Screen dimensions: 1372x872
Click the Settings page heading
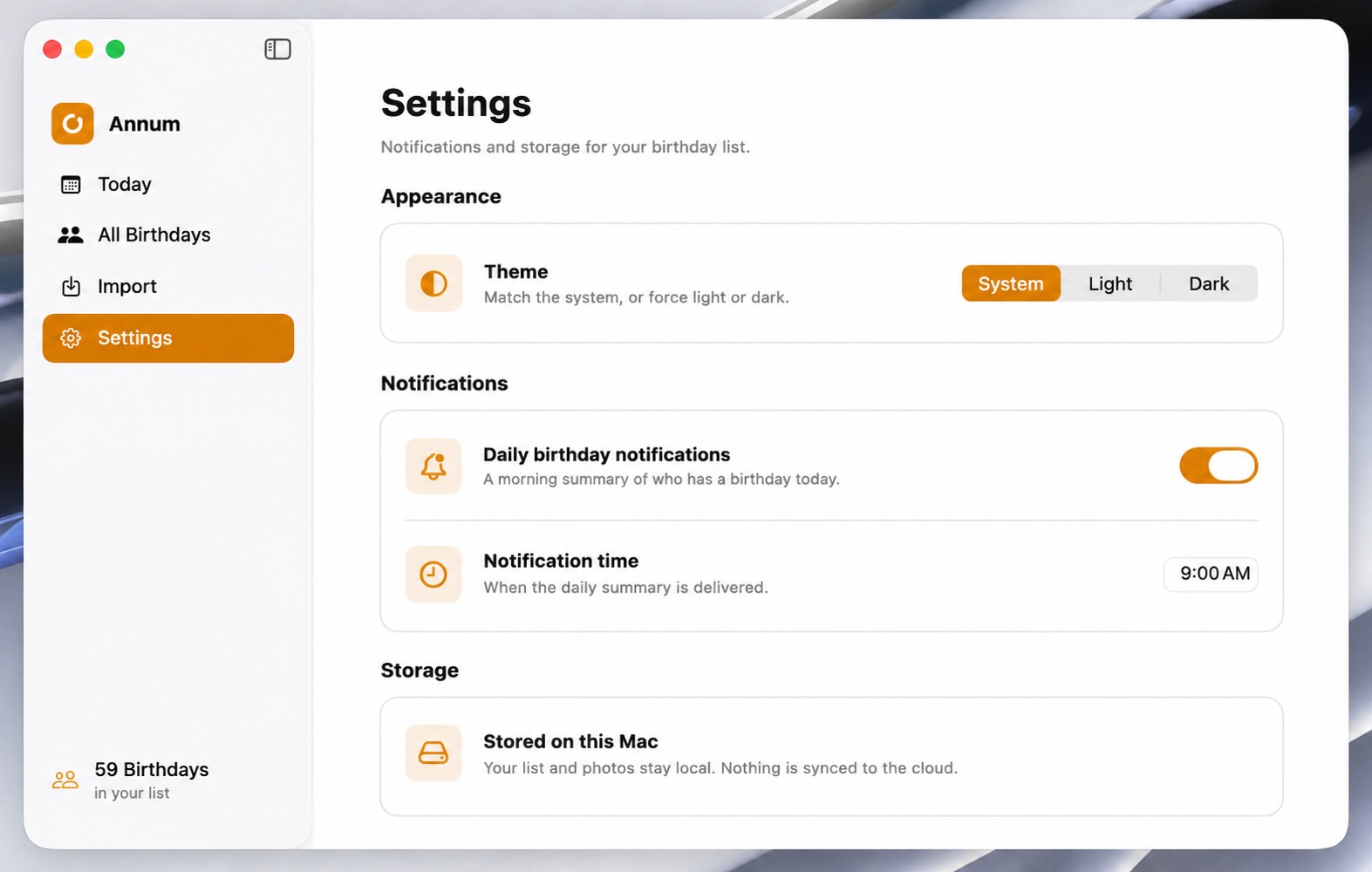[456, 103]
